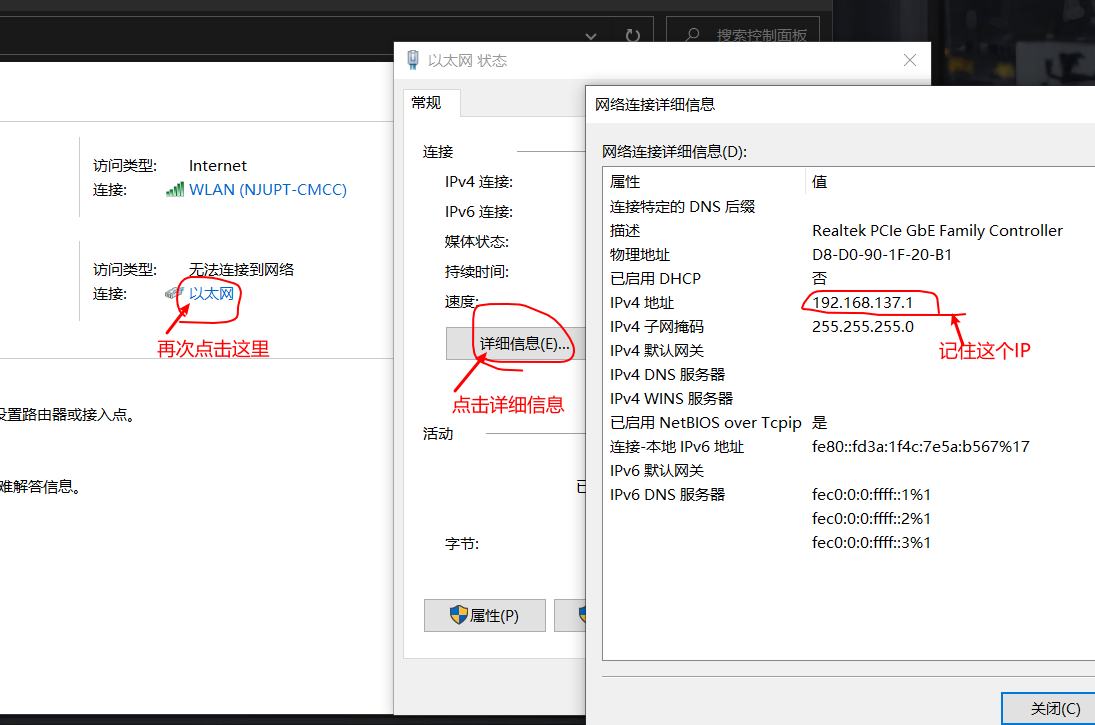Select the 192.168.137.1 IPv4 address value

pyautogui.click(x=862, y=302)
